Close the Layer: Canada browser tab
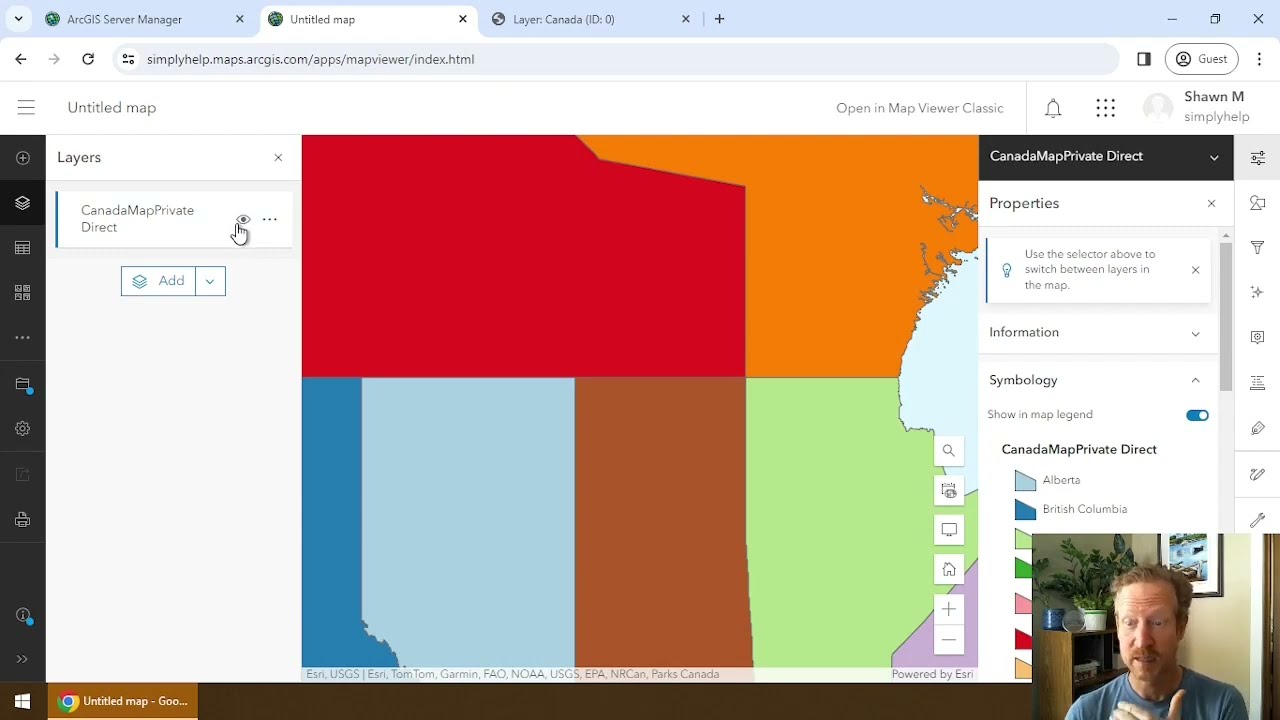 point(686,19)
